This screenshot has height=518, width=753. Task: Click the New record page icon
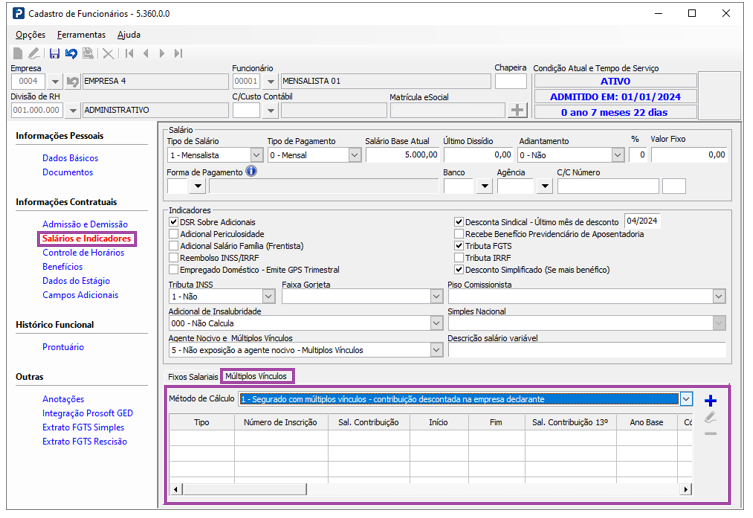coord(18,53)
